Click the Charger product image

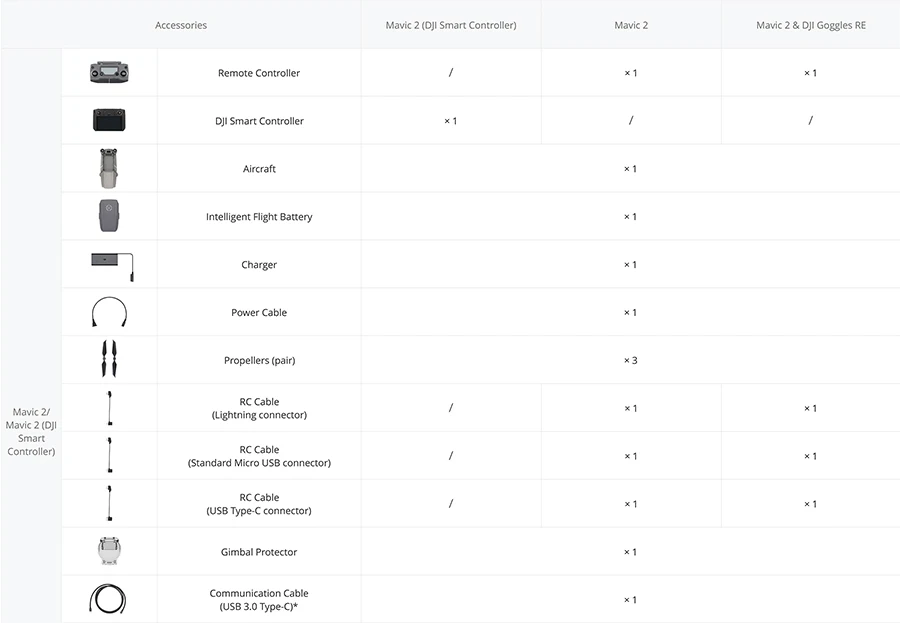point(112,266)
